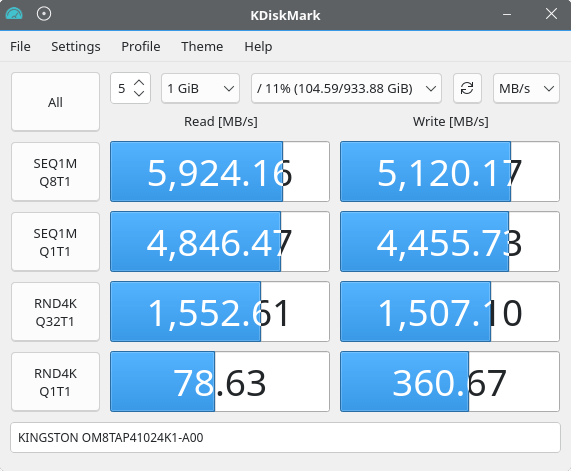
Task: Open the 1 GiB test size dropdown
Action: tap(200, 89)
